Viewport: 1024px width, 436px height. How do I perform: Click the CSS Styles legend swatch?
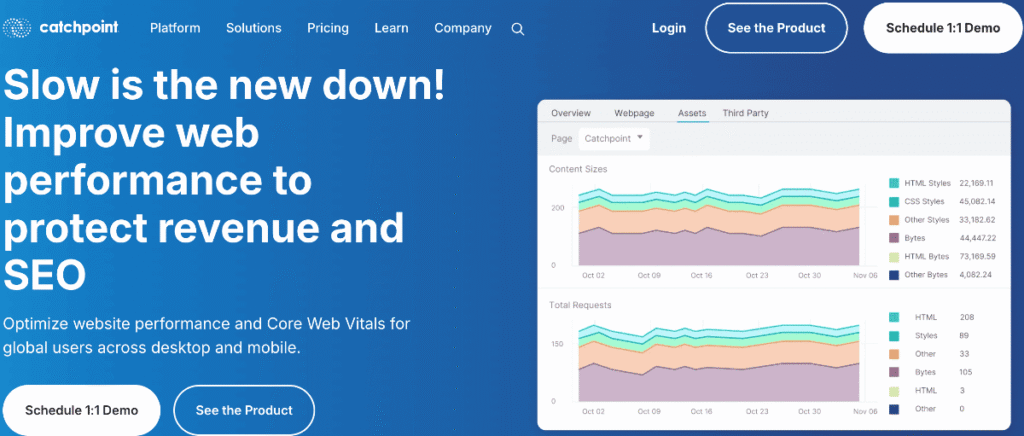pos(894,202)
